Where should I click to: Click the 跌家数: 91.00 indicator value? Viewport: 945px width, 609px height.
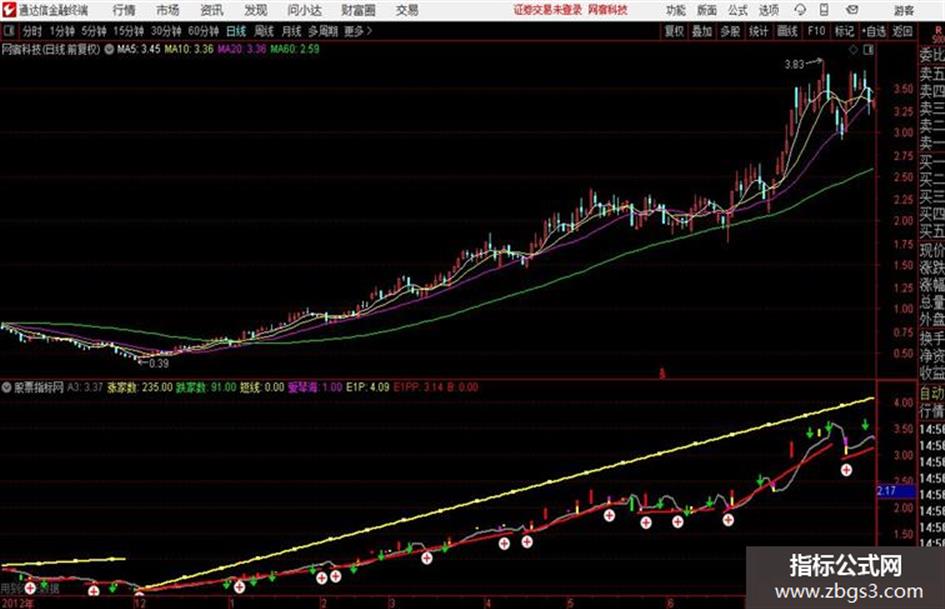[x=206, y=387]
